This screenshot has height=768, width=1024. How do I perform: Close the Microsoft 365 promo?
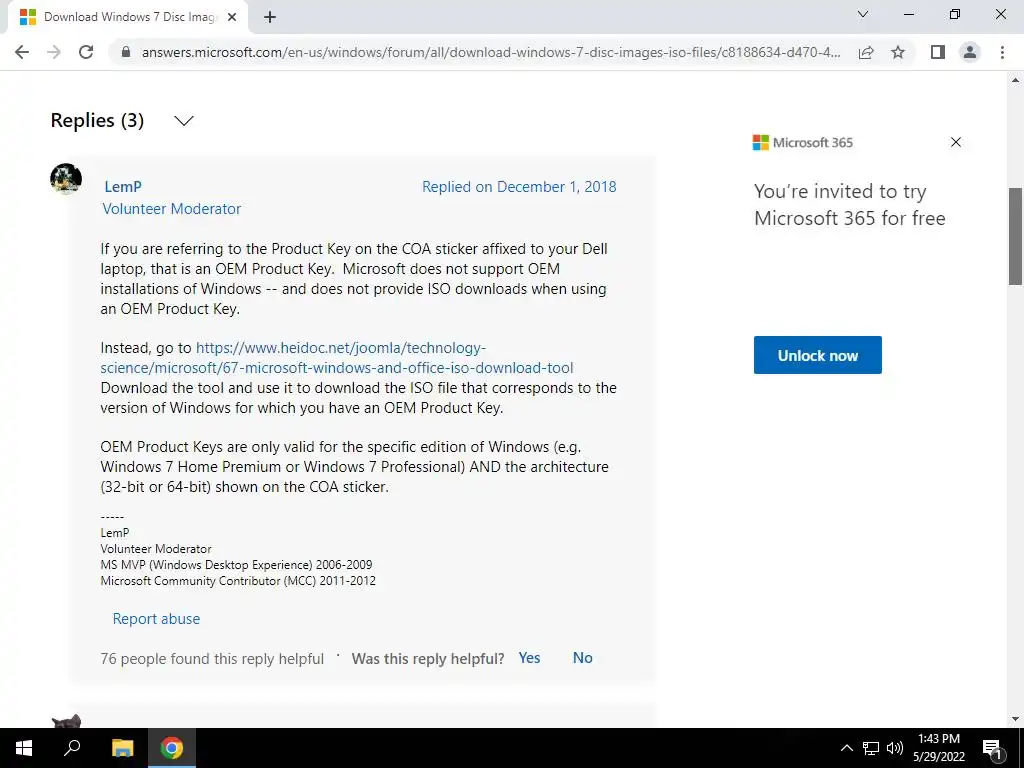(955, 142)
